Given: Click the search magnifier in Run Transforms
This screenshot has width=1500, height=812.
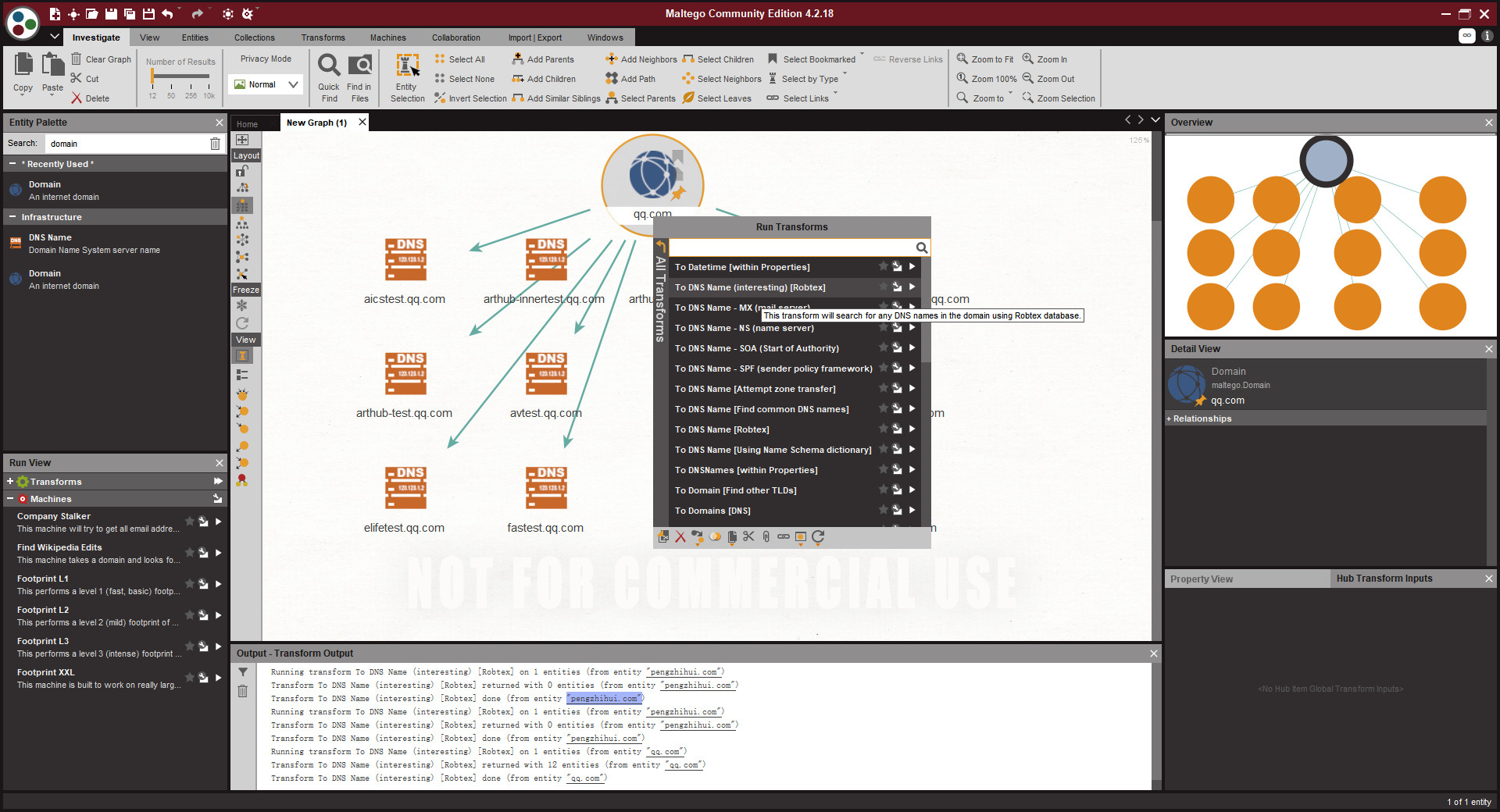Looking at the screenshot, I should click(x=922, y=248).
